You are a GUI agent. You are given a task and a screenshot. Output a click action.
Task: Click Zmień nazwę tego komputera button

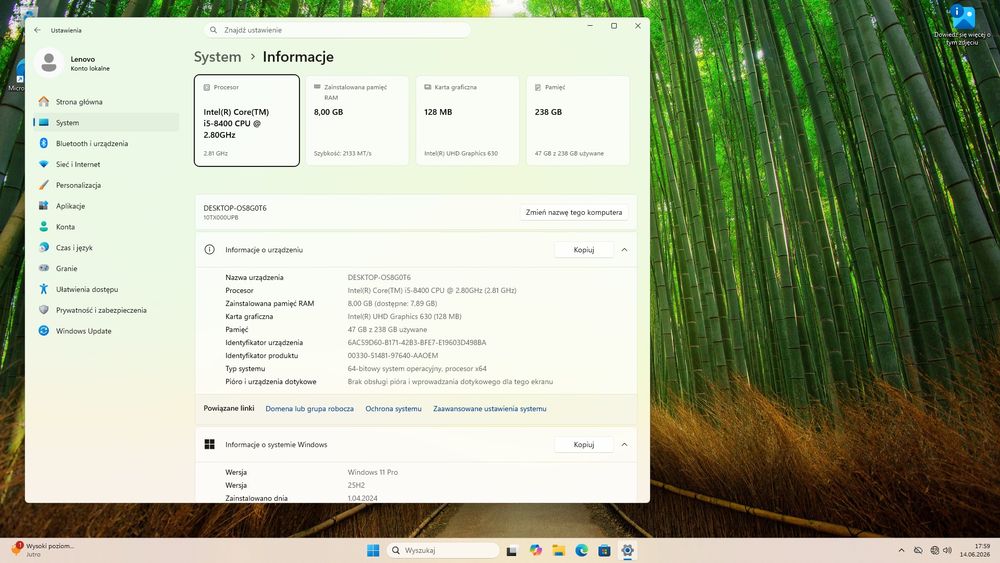click(574, 212)
